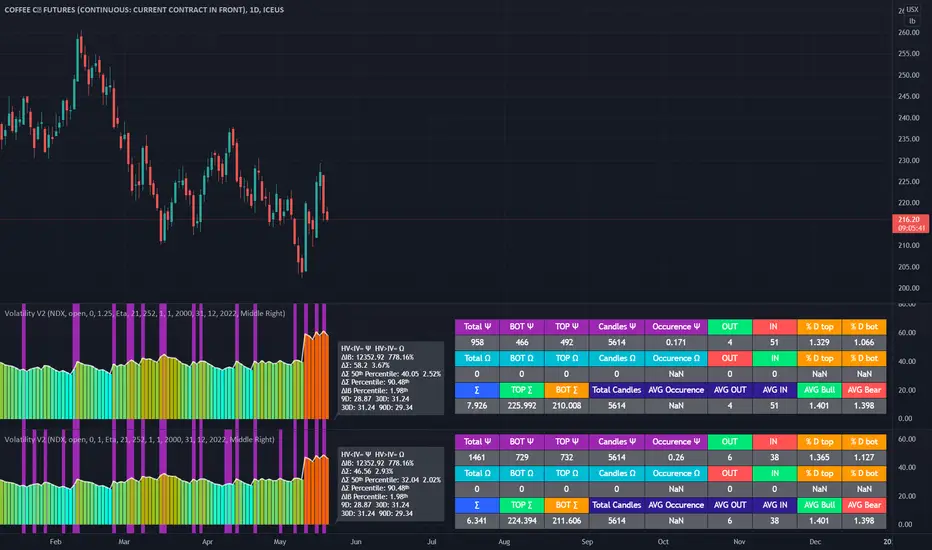The width and height of the screenshot is (932, 550).
Task: Click the Dec label on the time axis
Action: [815, 542]
